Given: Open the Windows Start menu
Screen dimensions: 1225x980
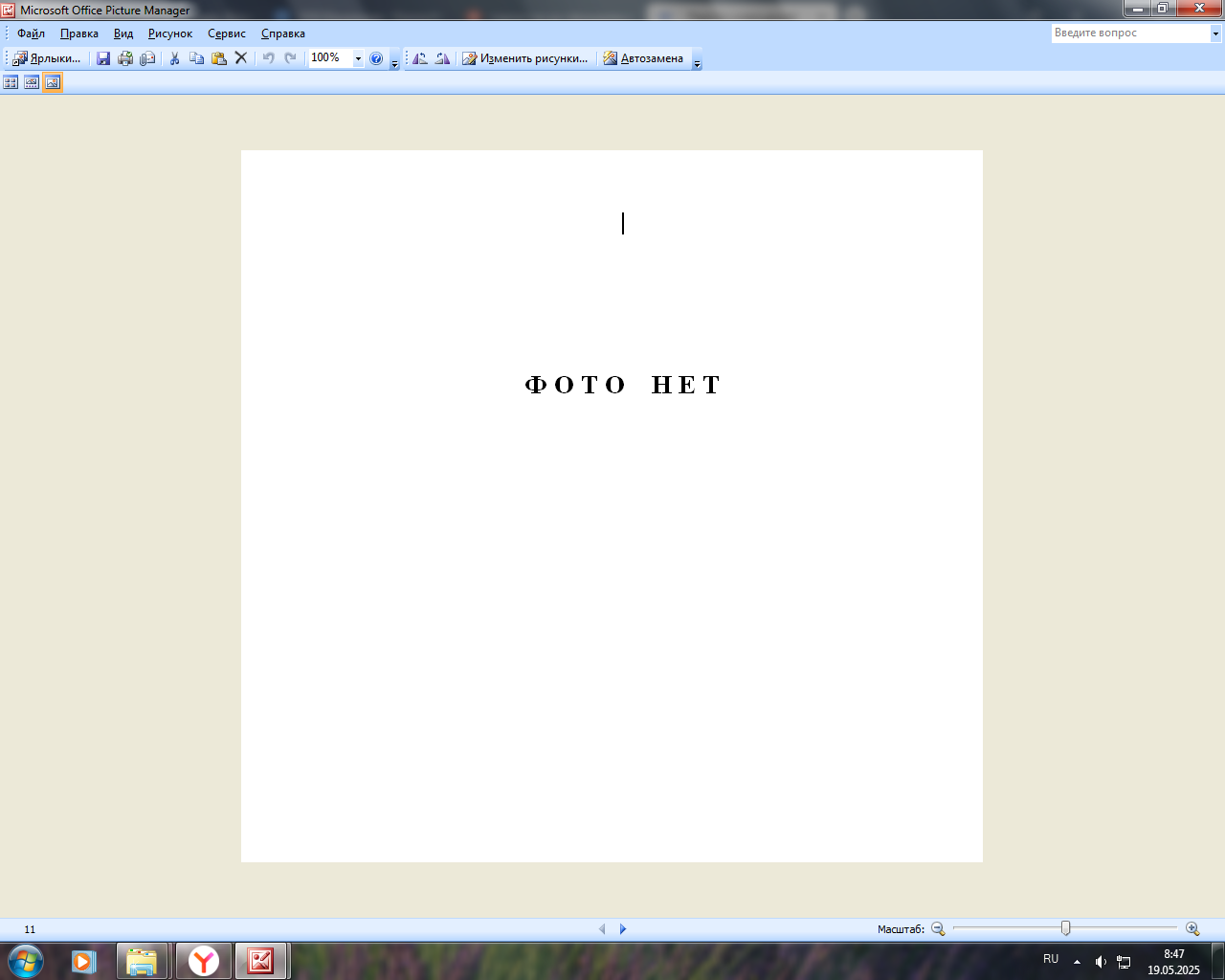Looking at the screenshot, I should point(26,961).
